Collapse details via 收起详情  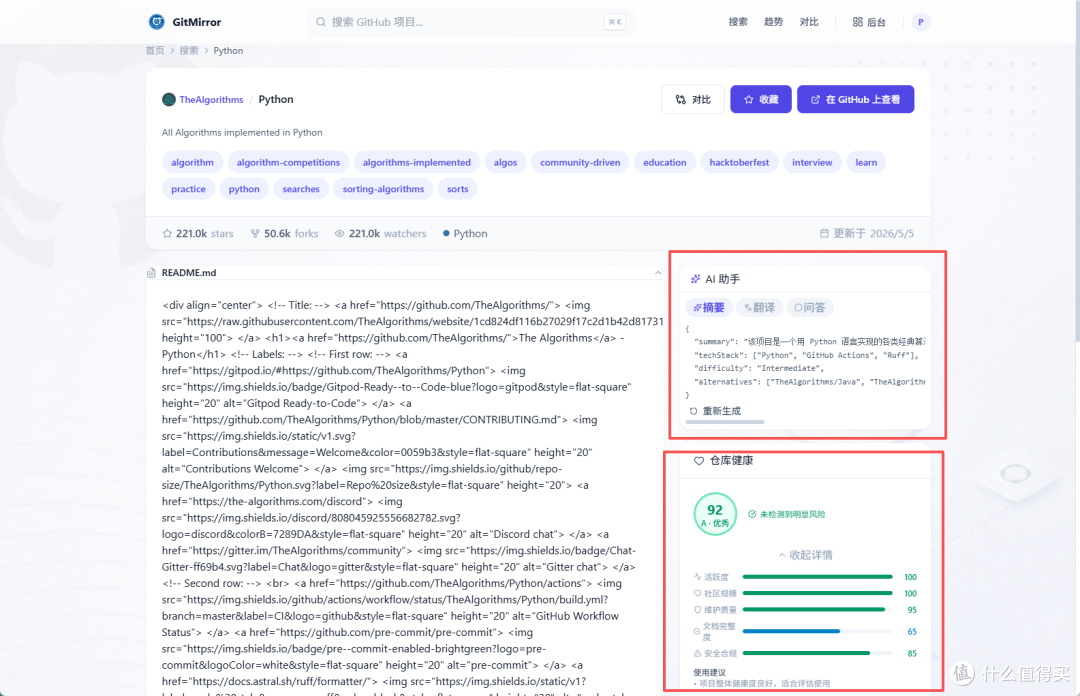(805, 555)
